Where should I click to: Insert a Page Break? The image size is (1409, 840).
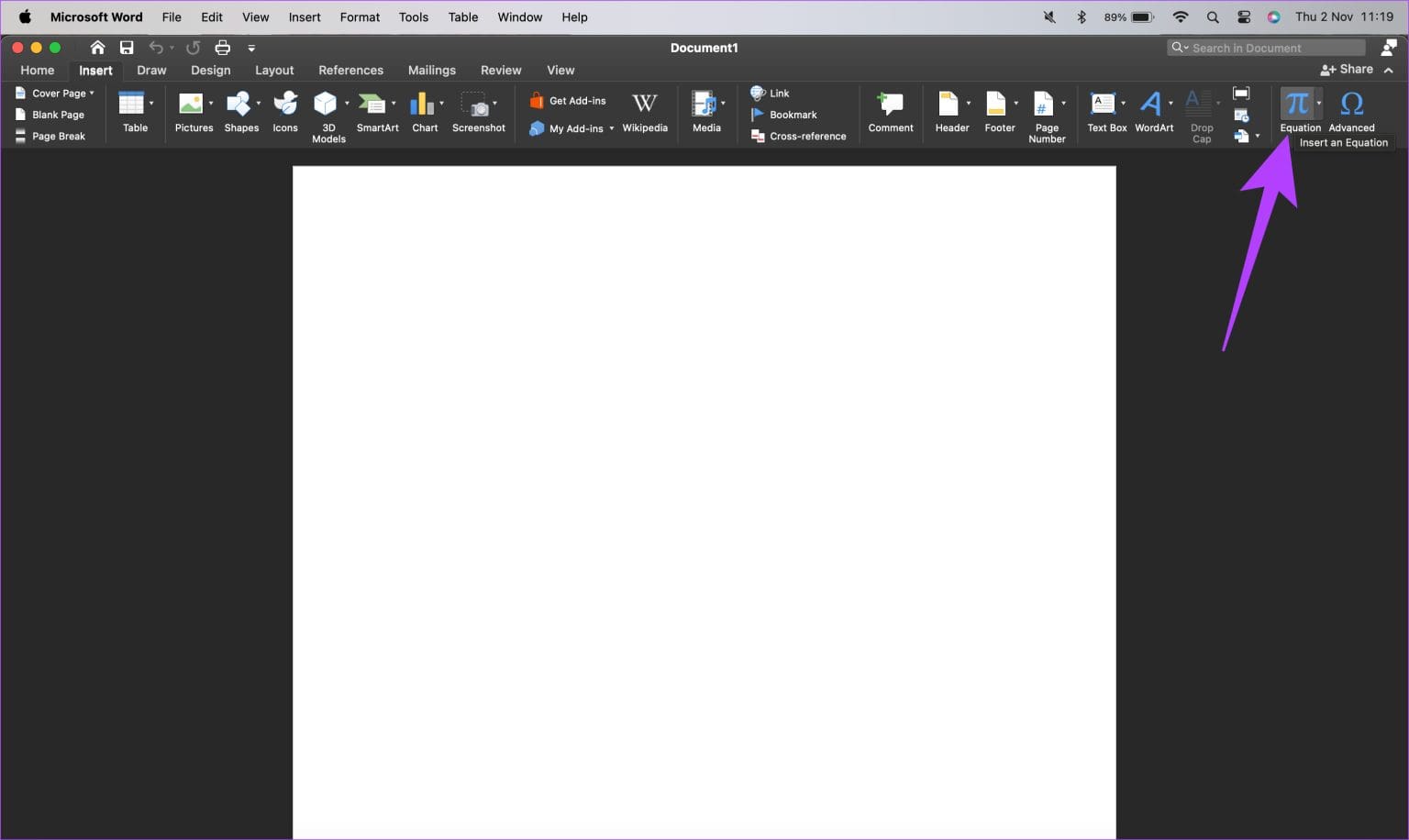(58, 136)
